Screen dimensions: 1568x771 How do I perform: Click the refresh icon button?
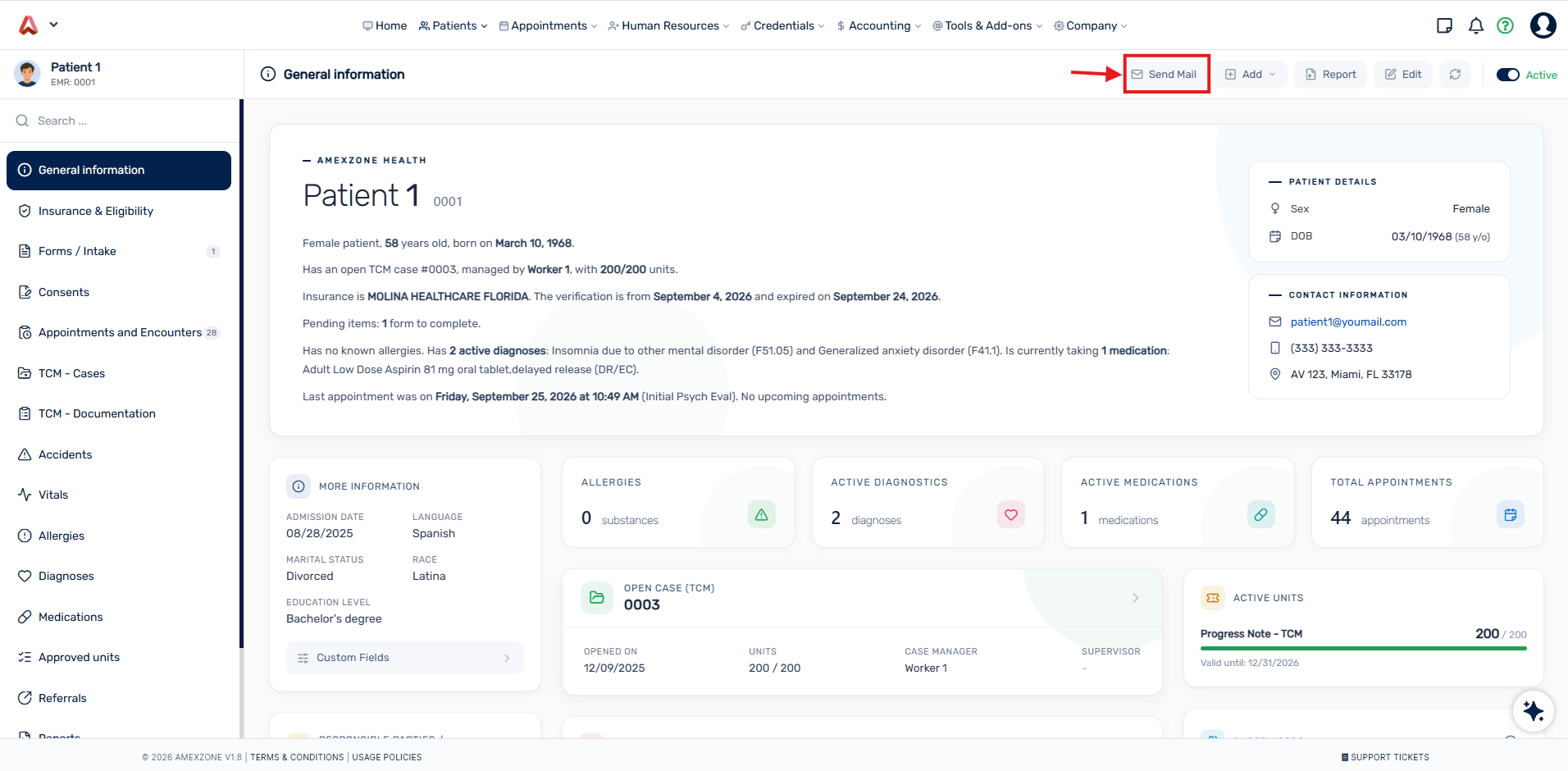1455,74
